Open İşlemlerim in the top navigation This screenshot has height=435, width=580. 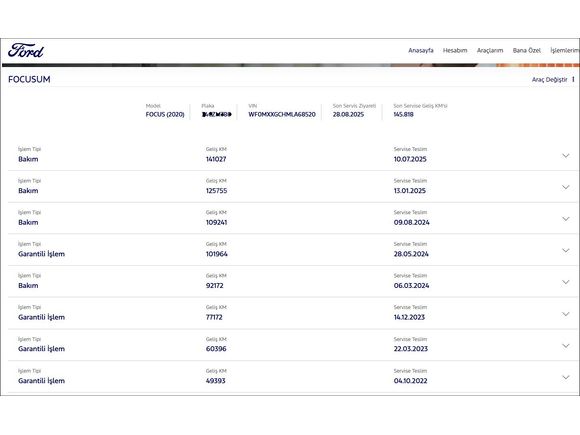565,50
